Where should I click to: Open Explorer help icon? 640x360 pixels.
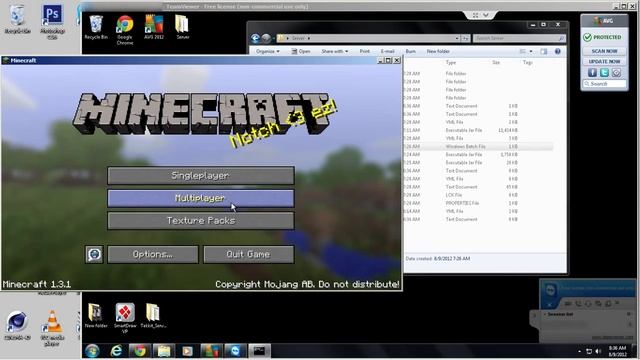[x=558, y=51]
